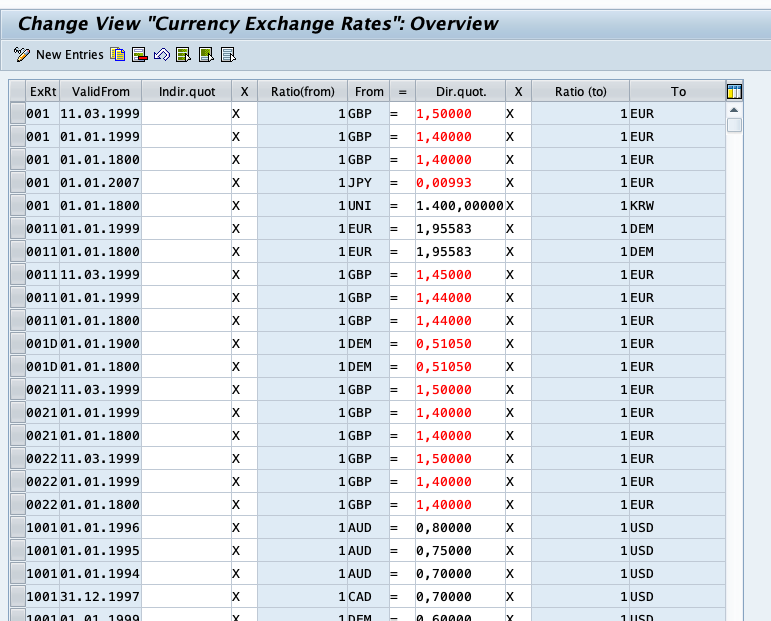Click the From currency JPY cell
The height and width of the screenshot is (621, 771).
(368, 183)
